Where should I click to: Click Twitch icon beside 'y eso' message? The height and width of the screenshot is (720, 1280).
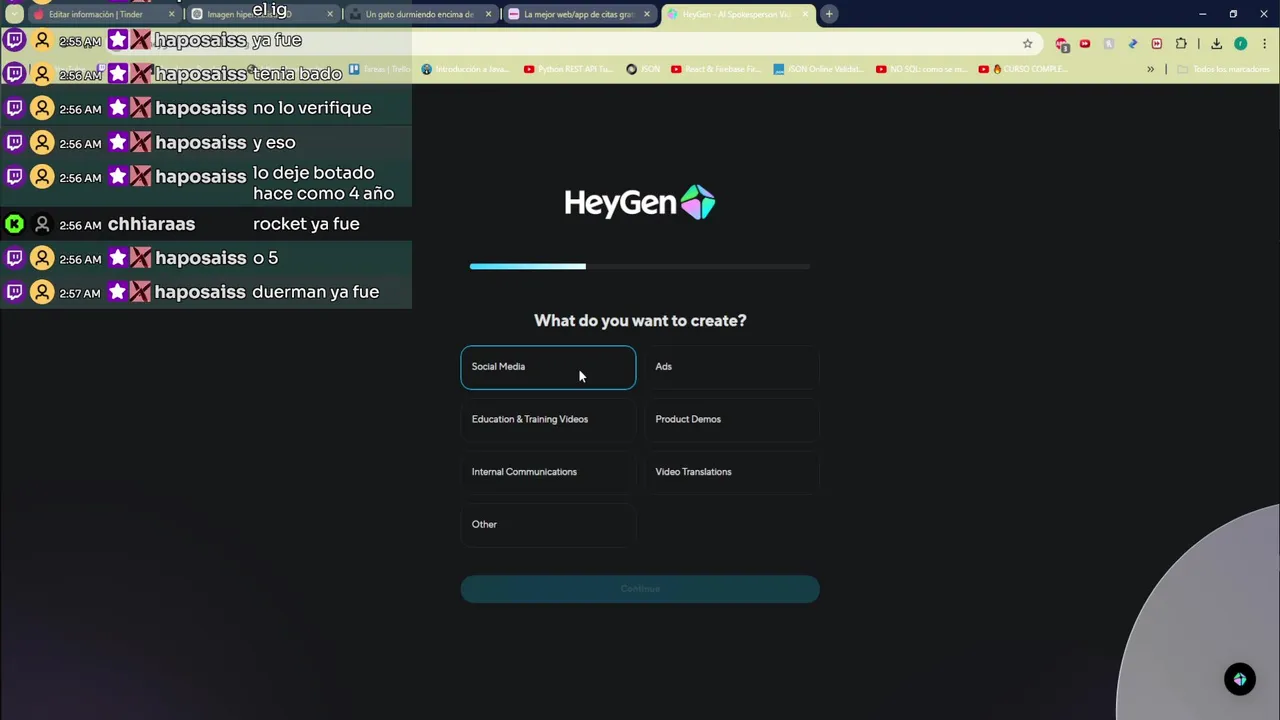pos(14,142)
